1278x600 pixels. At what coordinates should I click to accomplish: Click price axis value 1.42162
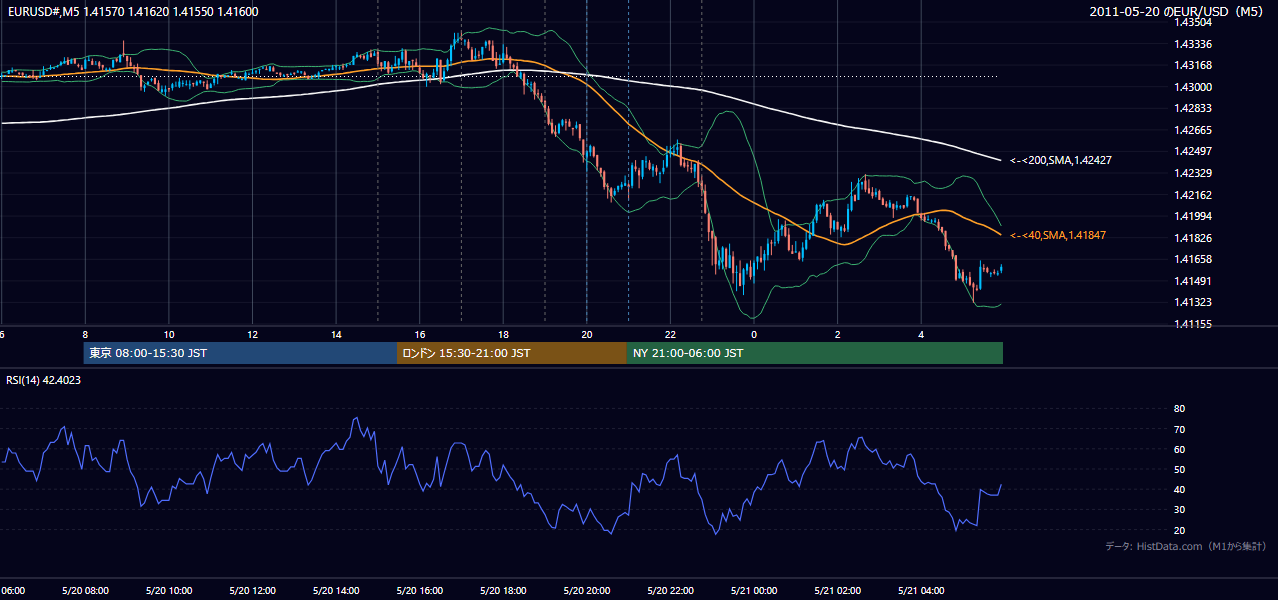tap(1192, 195)
